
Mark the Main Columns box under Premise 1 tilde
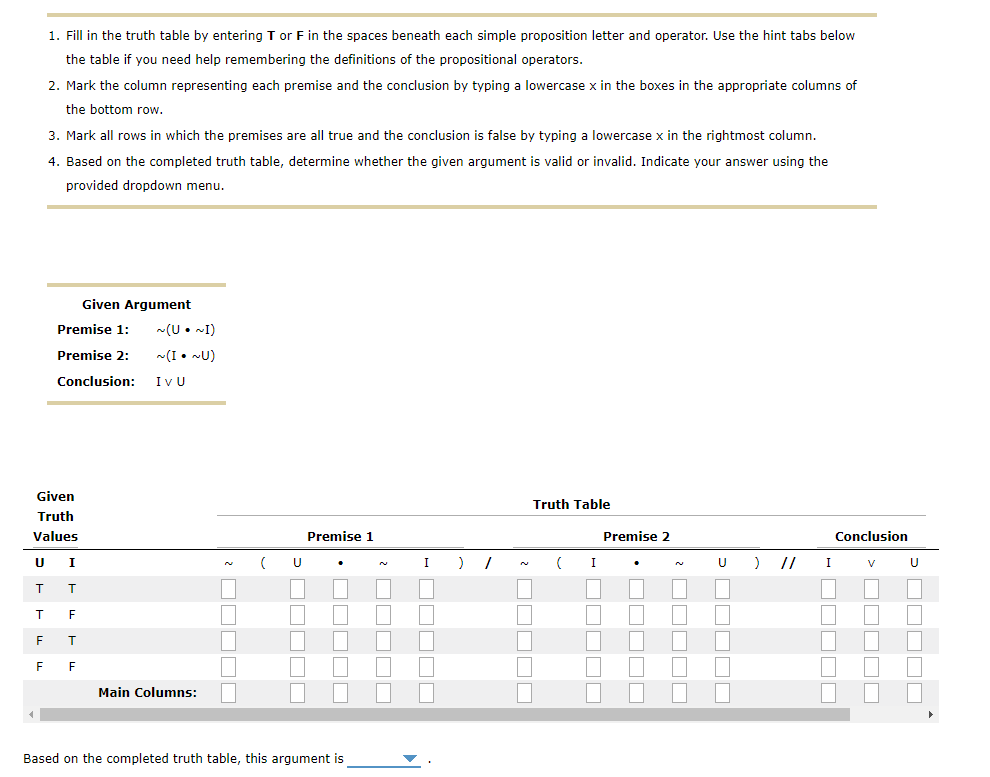tap(228, 692)
